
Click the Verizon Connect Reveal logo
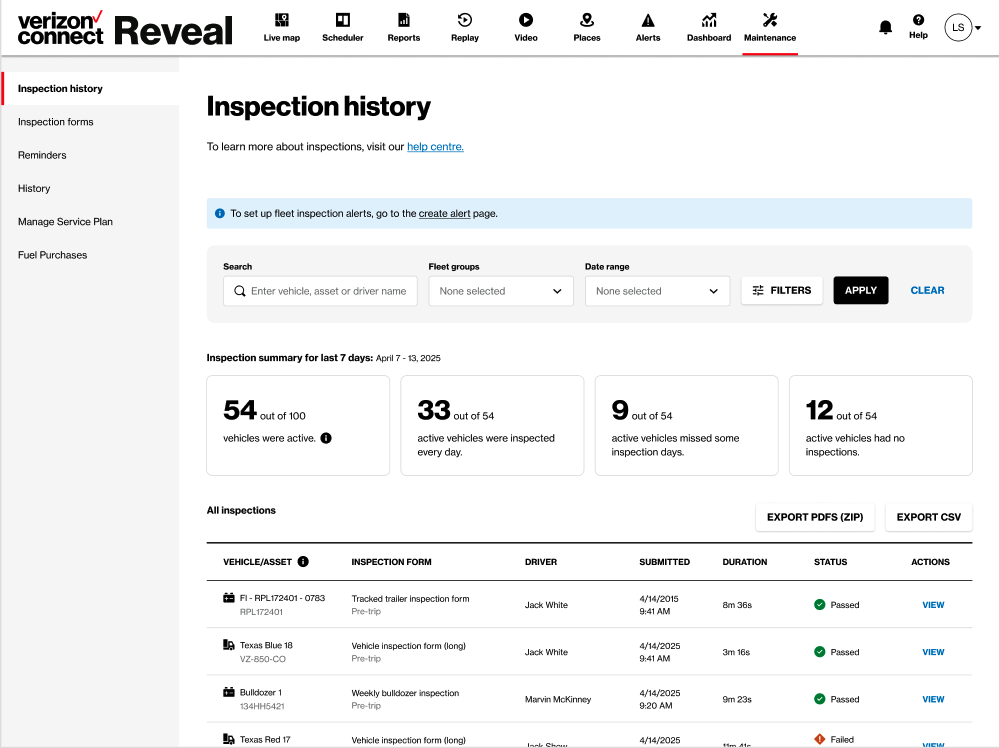pos(125,29)
